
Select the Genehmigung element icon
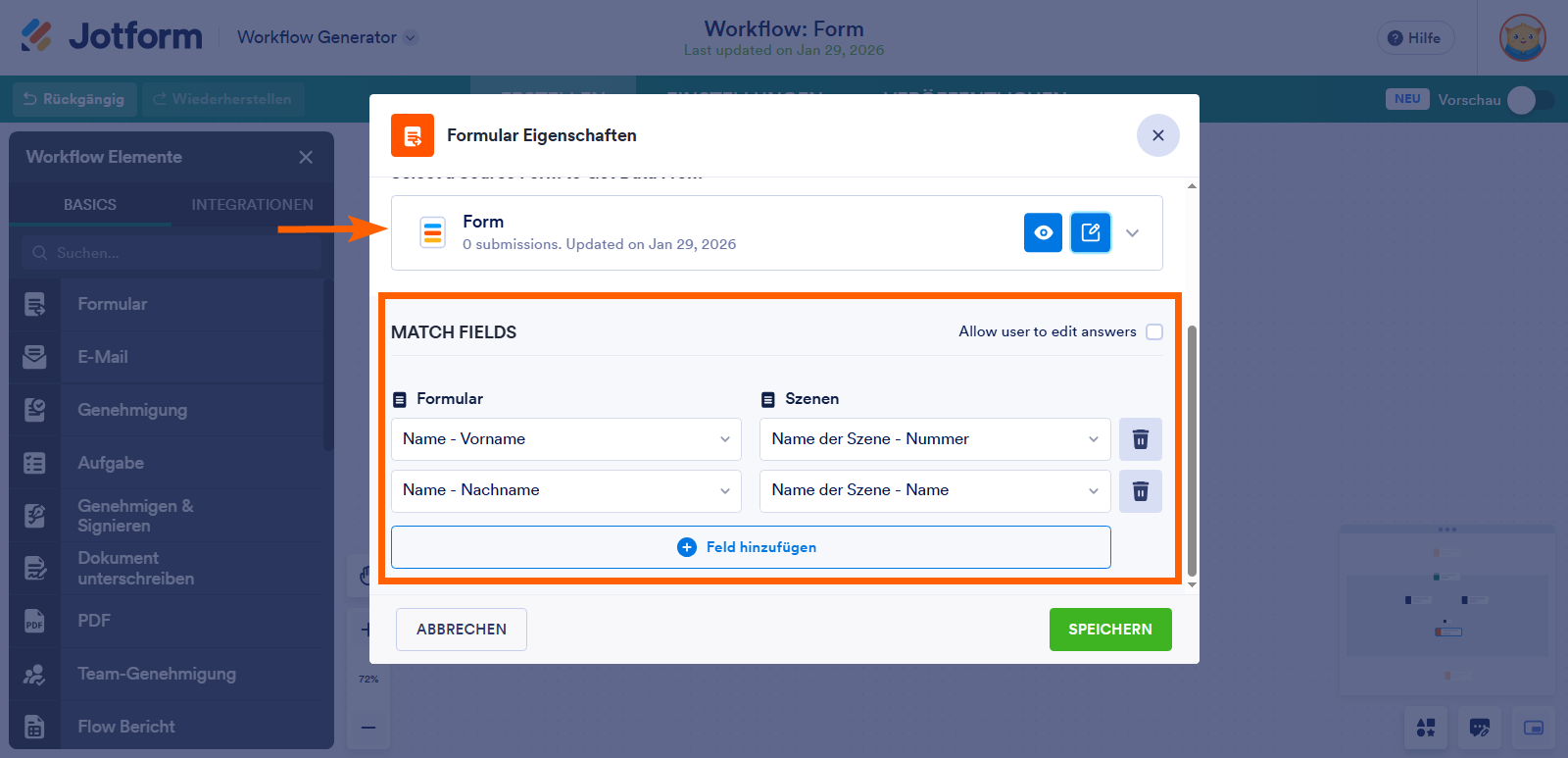34,410
